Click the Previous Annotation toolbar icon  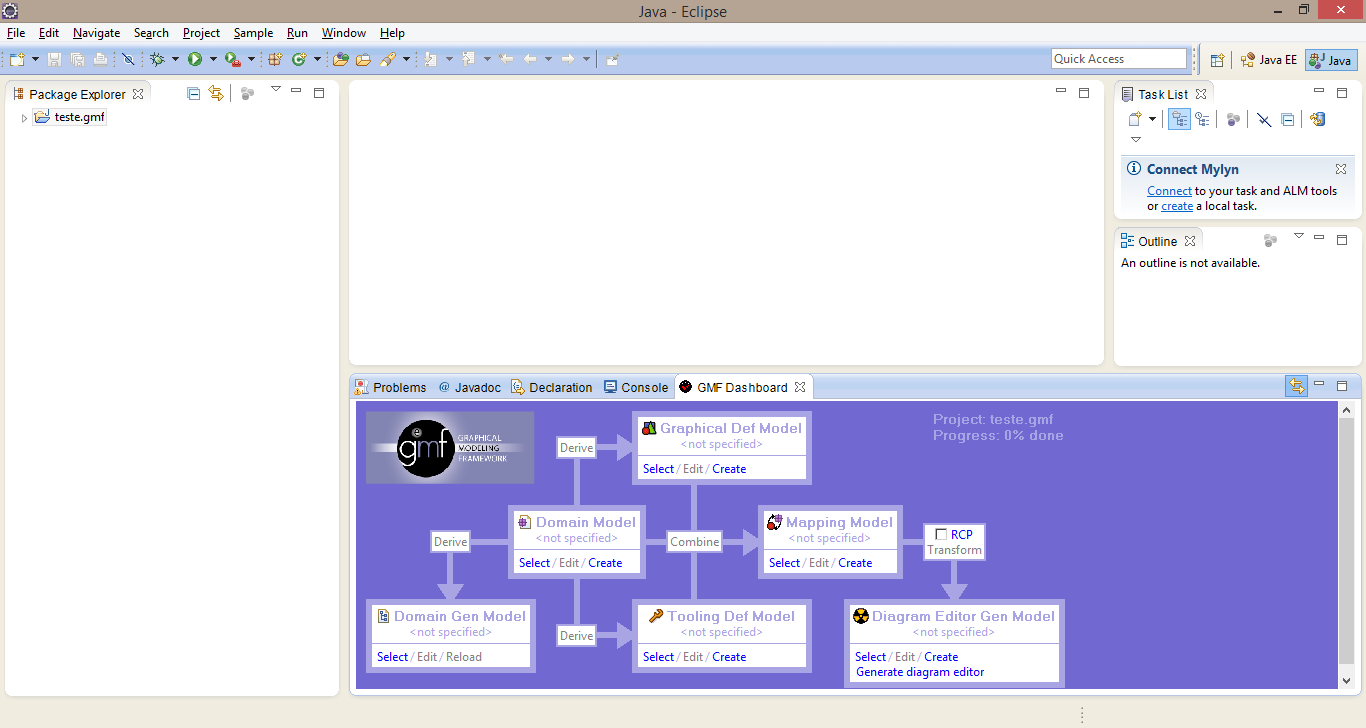(468, 60)
